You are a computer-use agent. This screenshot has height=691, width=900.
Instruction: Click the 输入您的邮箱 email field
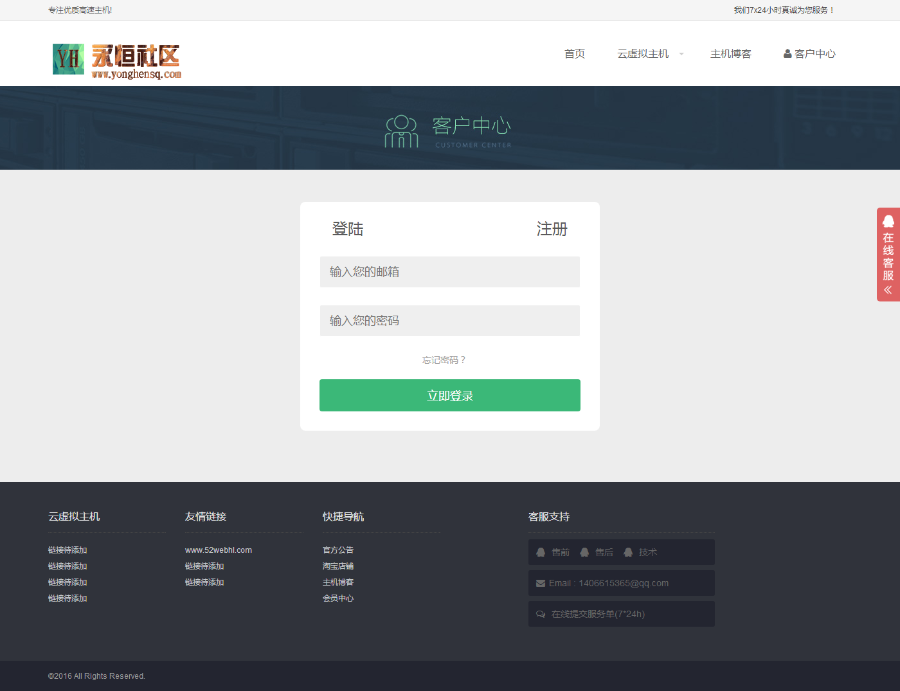coord(449,272)
